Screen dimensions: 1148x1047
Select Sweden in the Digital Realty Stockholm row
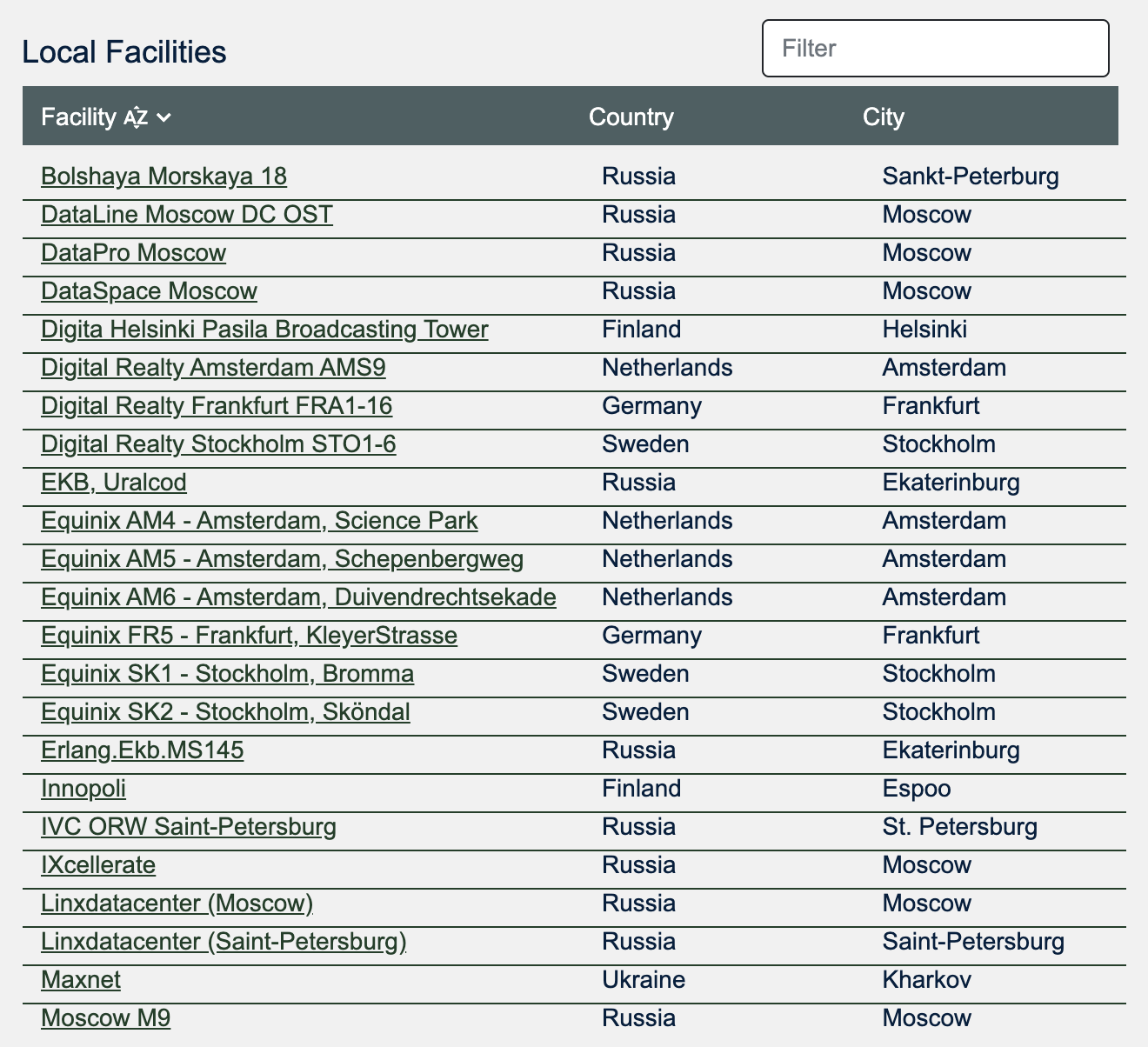(x=645, y=444)
